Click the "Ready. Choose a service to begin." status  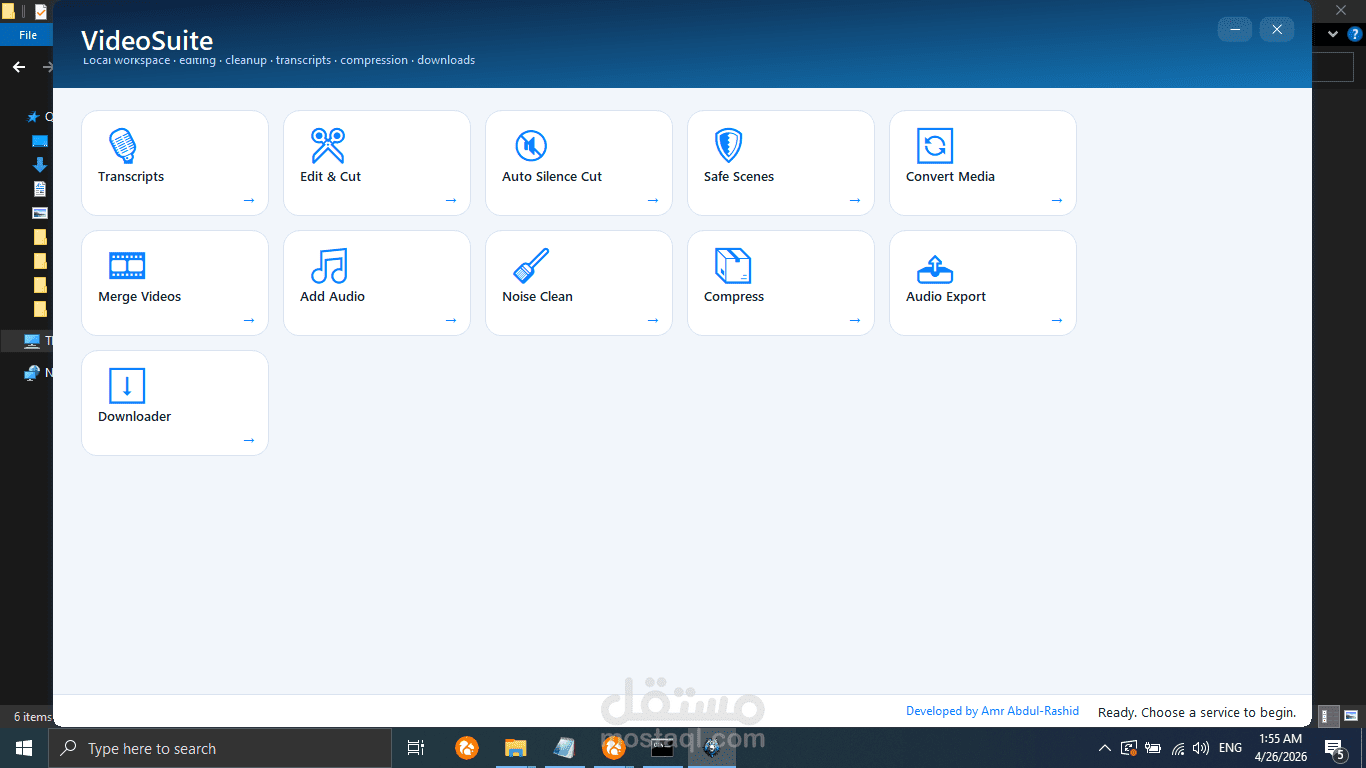coord(1197,713)
